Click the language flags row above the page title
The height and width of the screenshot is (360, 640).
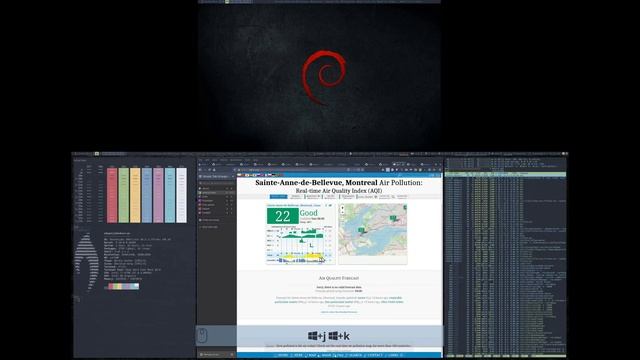(260, 175)
